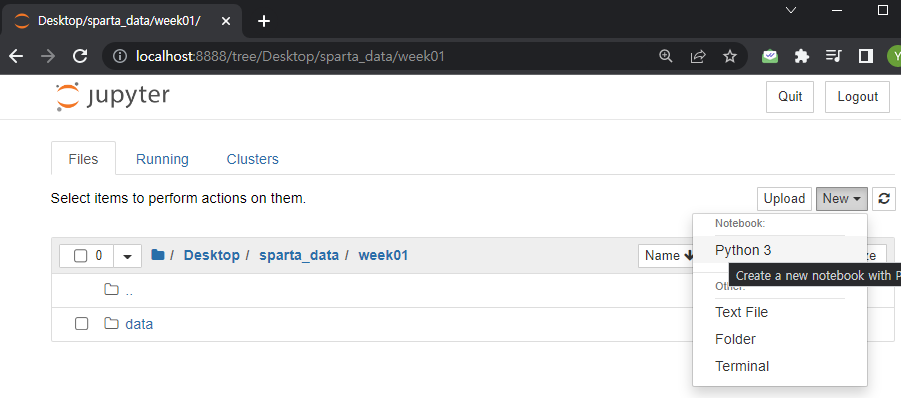
Task: Close the Desktop/sparta_data/week01 browser tab
Action: point(226,21)
